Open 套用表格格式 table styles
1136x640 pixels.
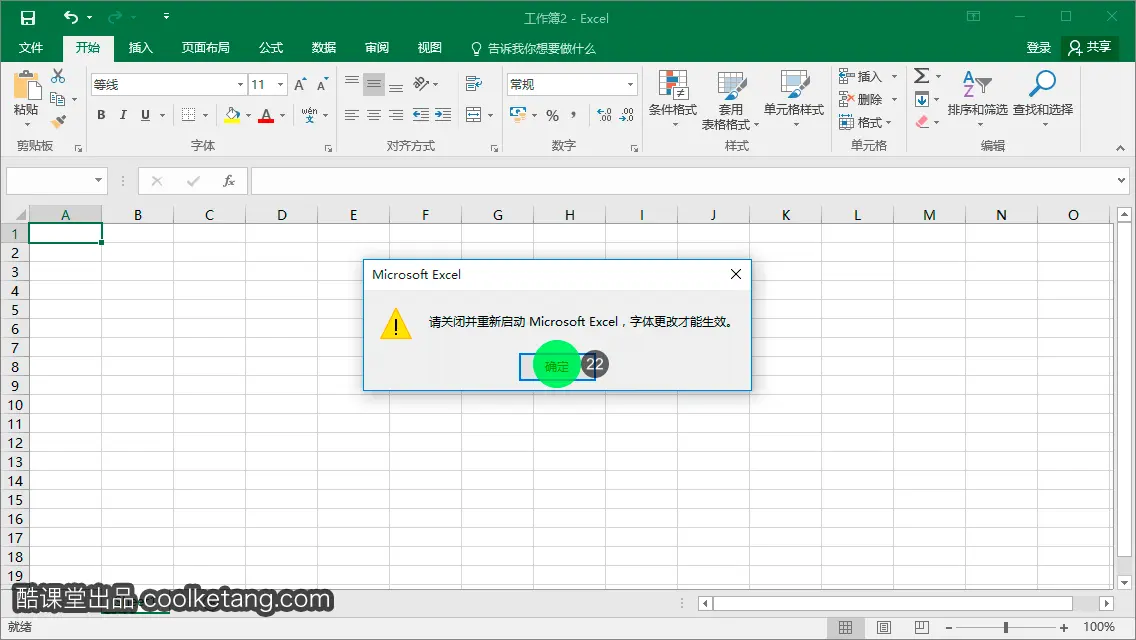[730, 100]
